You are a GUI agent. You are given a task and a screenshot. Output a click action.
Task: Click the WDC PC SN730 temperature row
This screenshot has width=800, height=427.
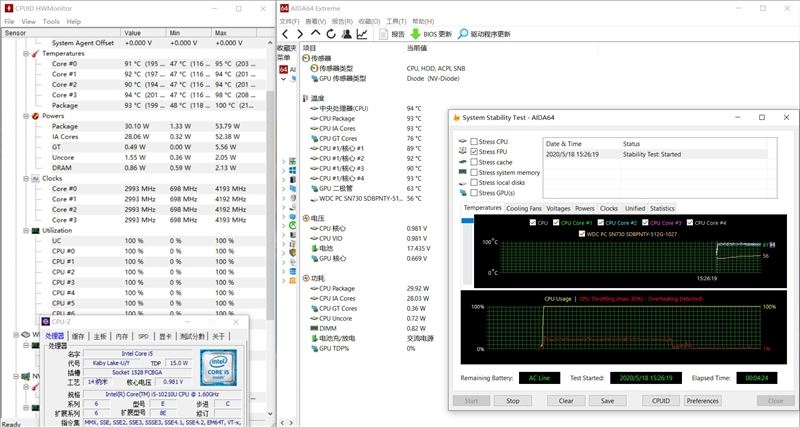tap(365, 198)
